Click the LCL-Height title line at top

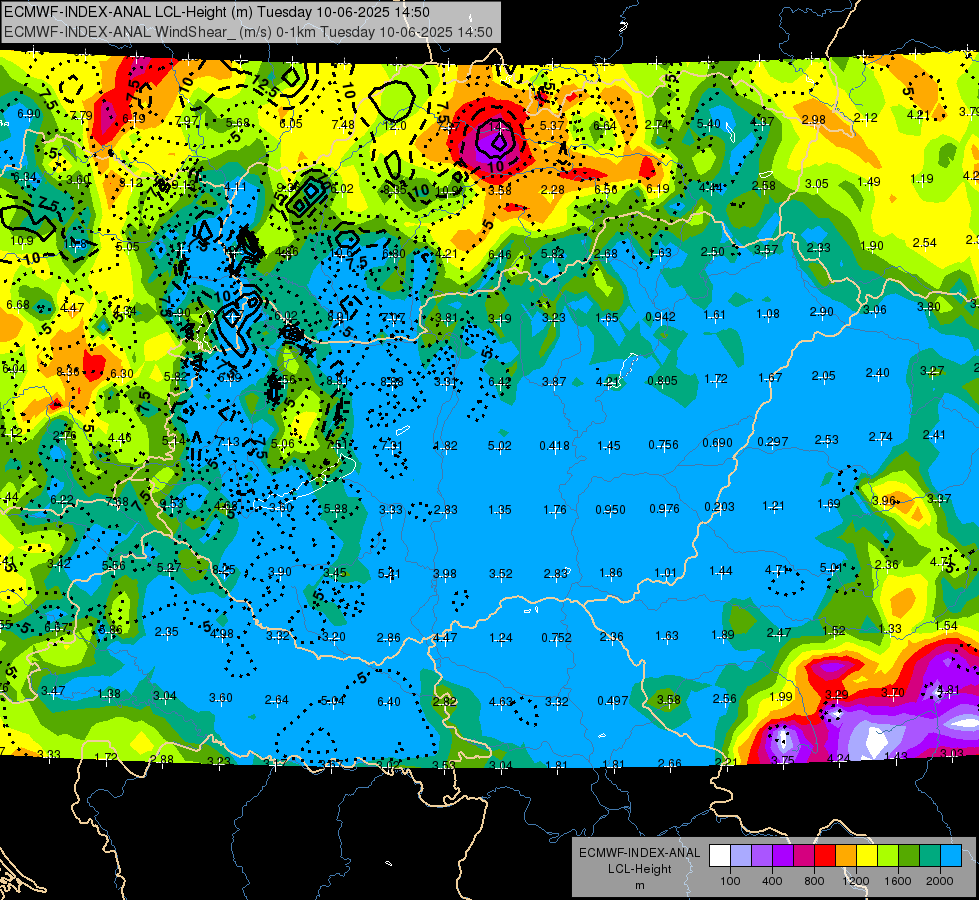(217, 12)
